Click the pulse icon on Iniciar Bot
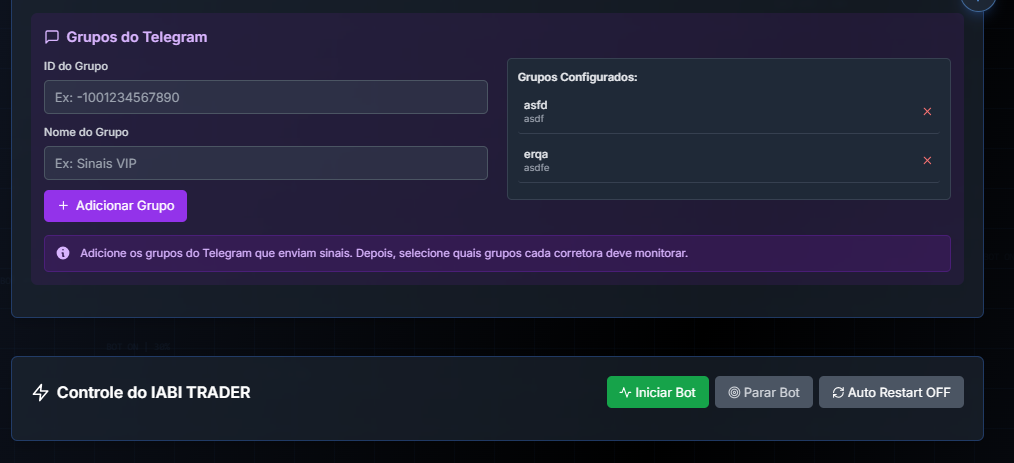Image resolution: width=1014 pixels, height=463 pixels. coord(625,392)
